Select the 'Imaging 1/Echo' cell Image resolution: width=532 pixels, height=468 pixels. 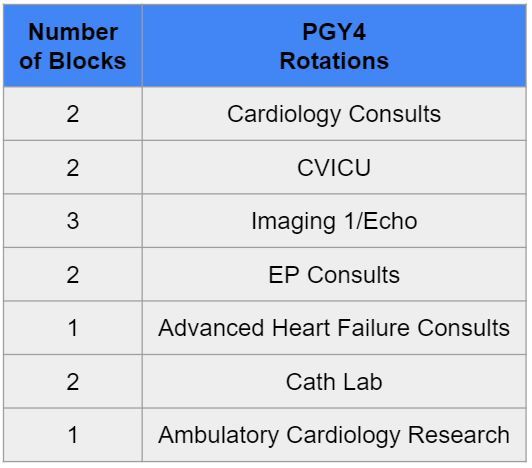point(334,221)
